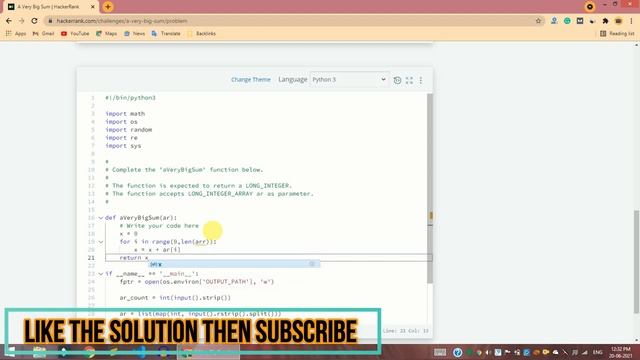Open the Python 3 language dropdown
This screenshot has height=360, width=640.
pos(349,80)
